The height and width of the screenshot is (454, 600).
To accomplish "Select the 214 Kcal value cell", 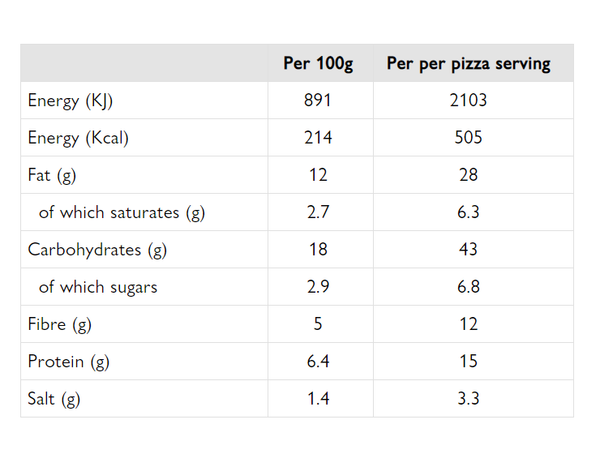I will coord(318,137).
